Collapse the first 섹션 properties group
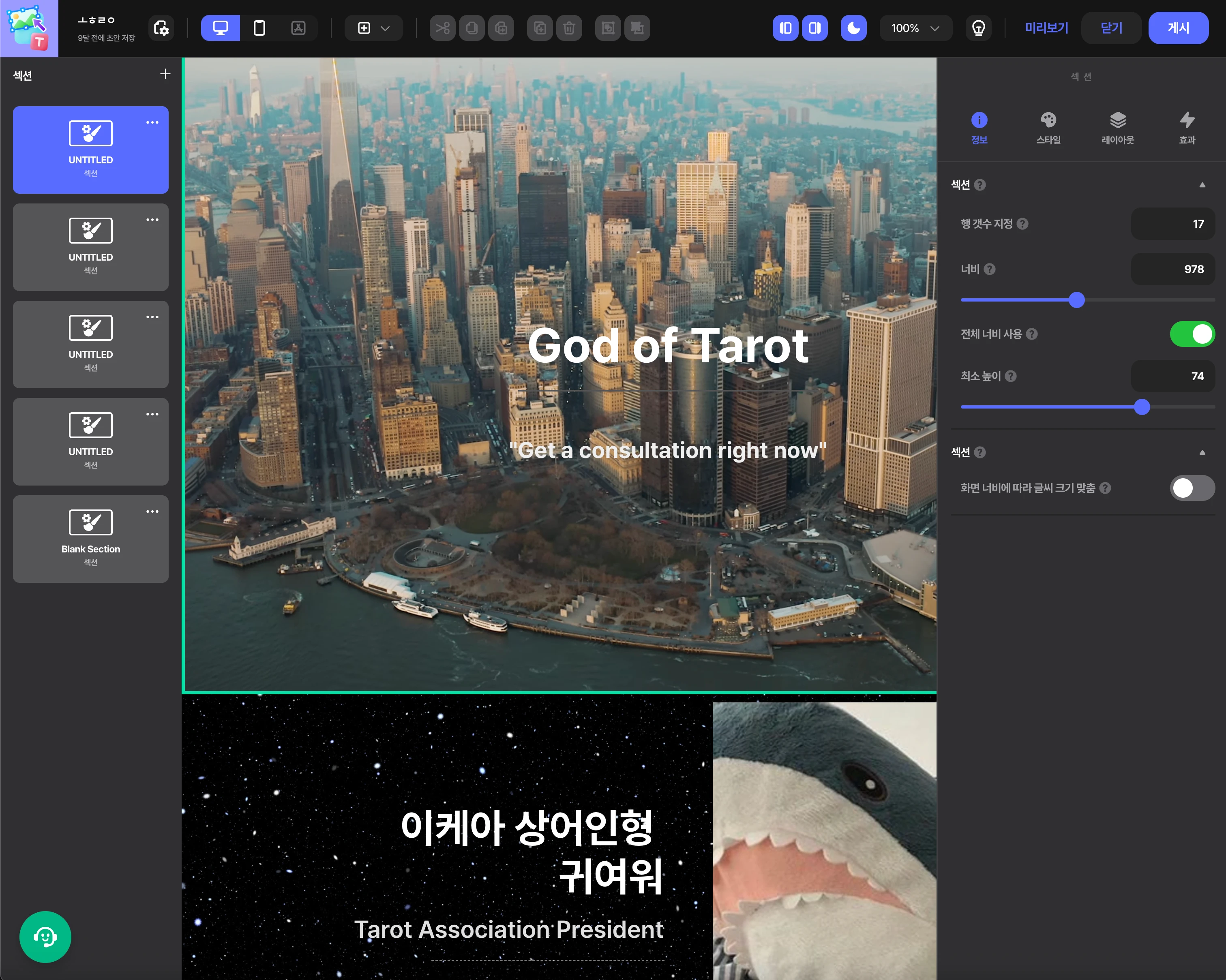This screenshot has width=1226, height=980. click(x=1202, y=185)
